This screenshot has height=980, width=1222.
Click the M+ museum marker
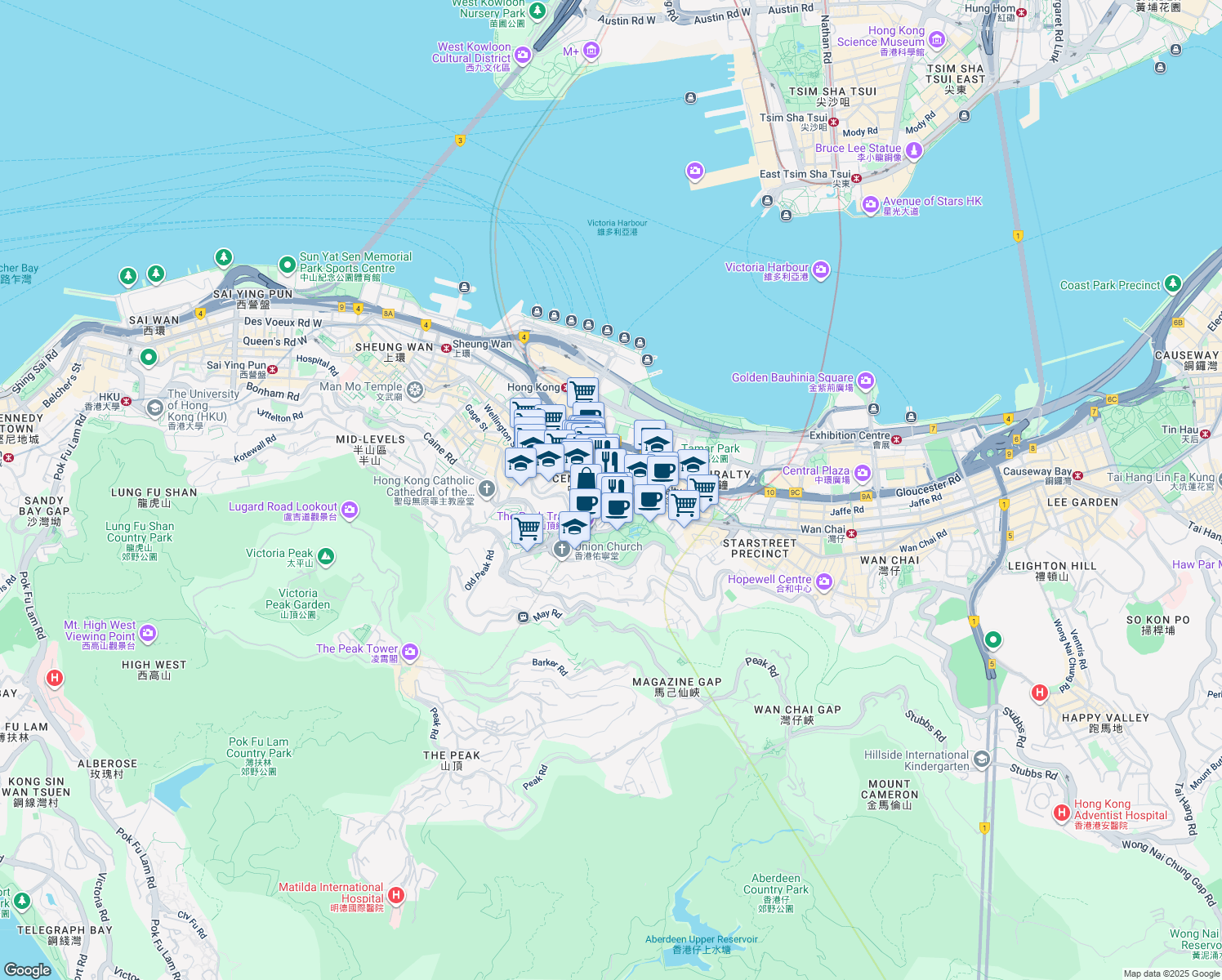591,51
